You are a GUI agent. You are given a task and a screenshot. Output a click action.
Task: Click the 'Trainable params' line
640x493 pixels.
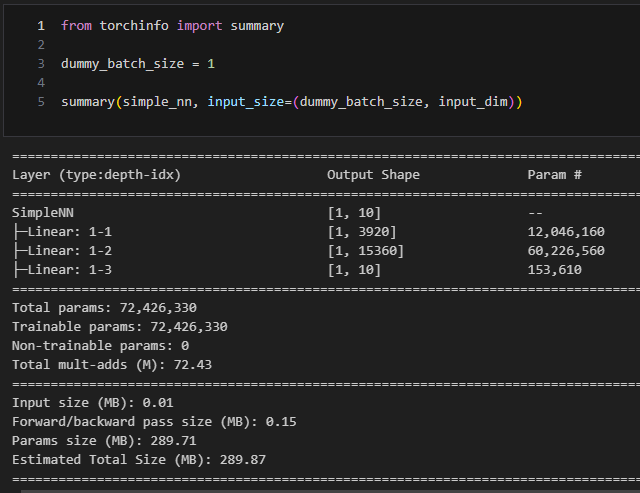[x=120, y=327]
